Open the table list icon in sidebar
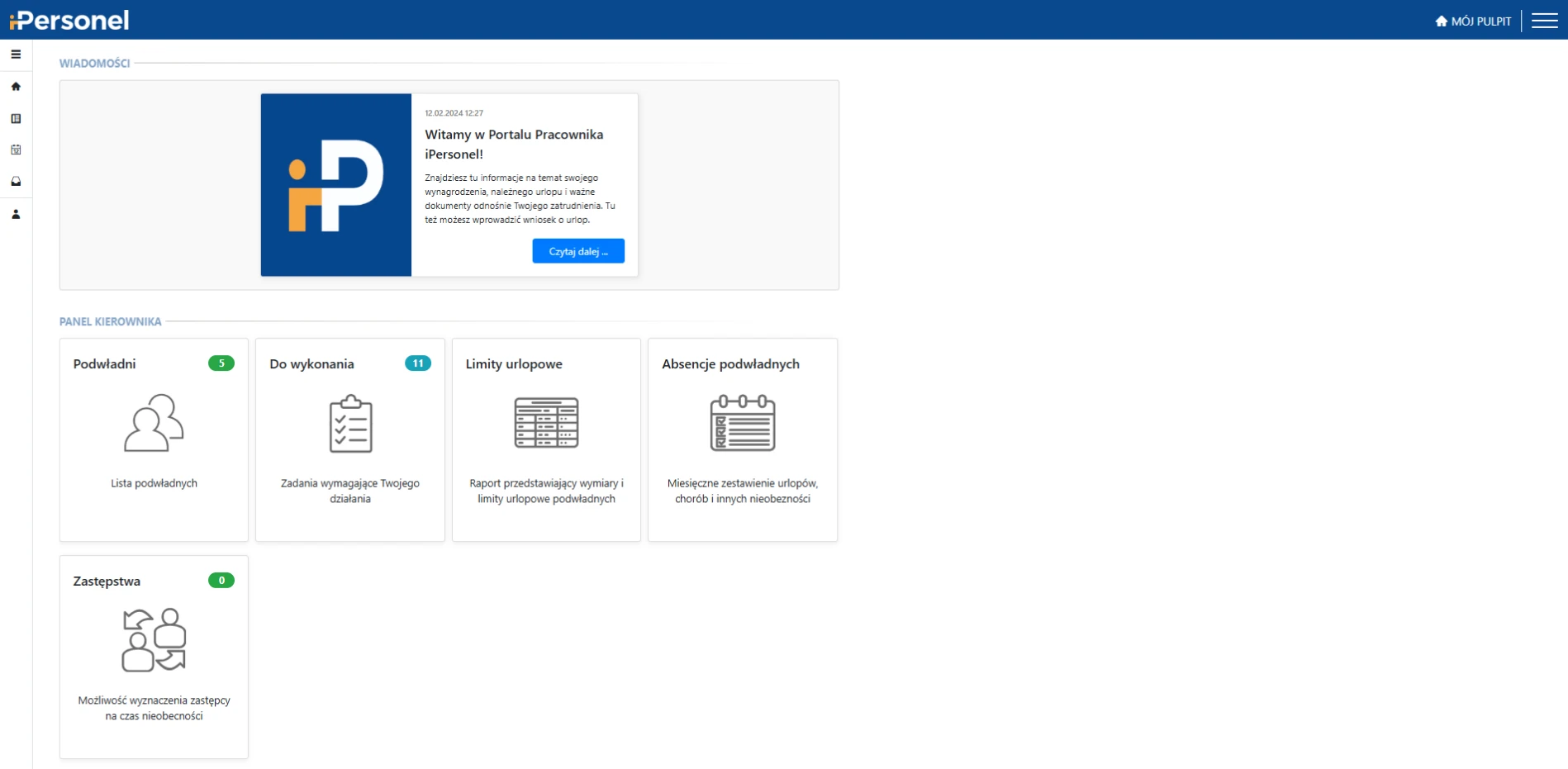Viewport: 1568px width, 769px height. 16,119
